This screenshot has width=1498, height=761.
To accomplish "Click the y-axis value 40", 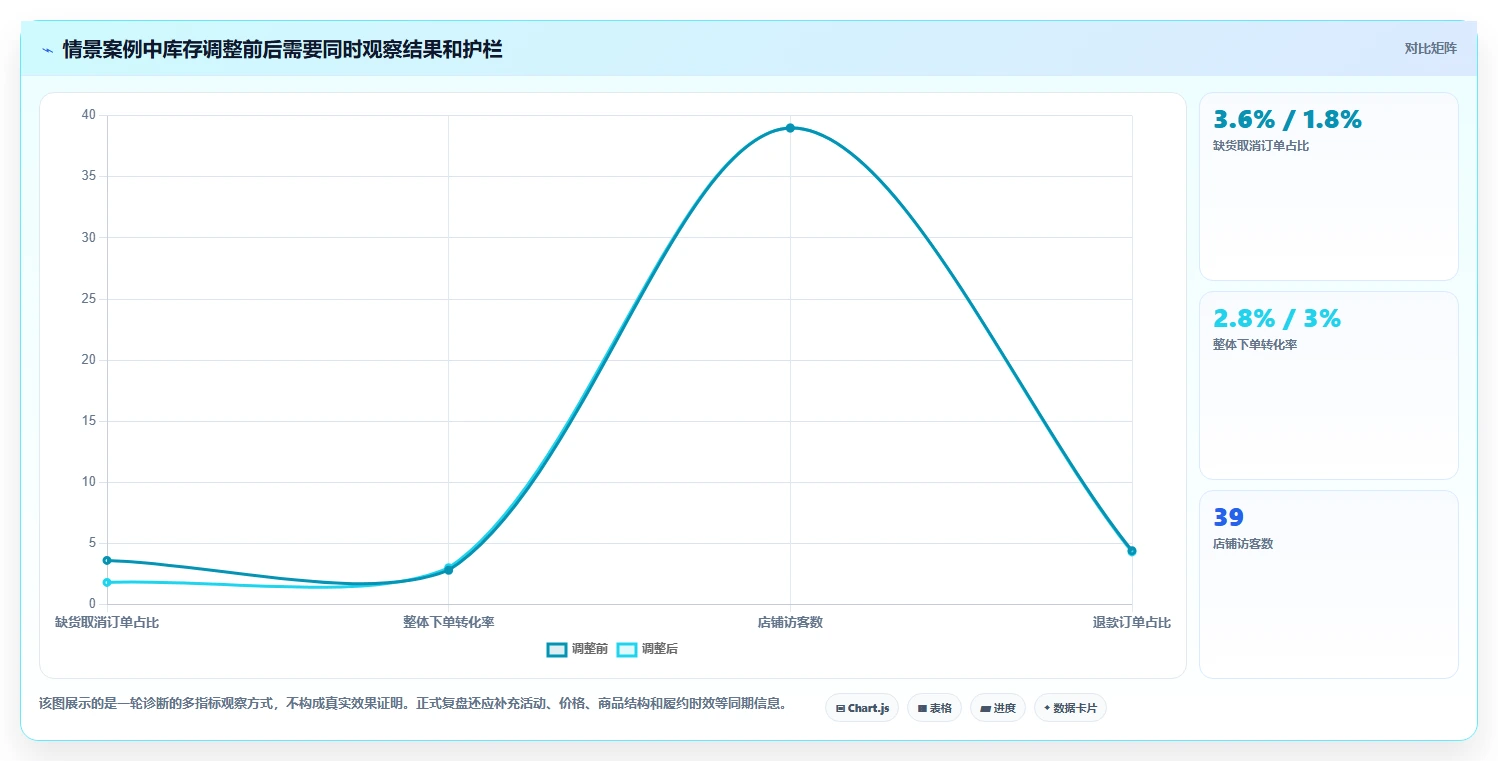I will click(89, 115).
